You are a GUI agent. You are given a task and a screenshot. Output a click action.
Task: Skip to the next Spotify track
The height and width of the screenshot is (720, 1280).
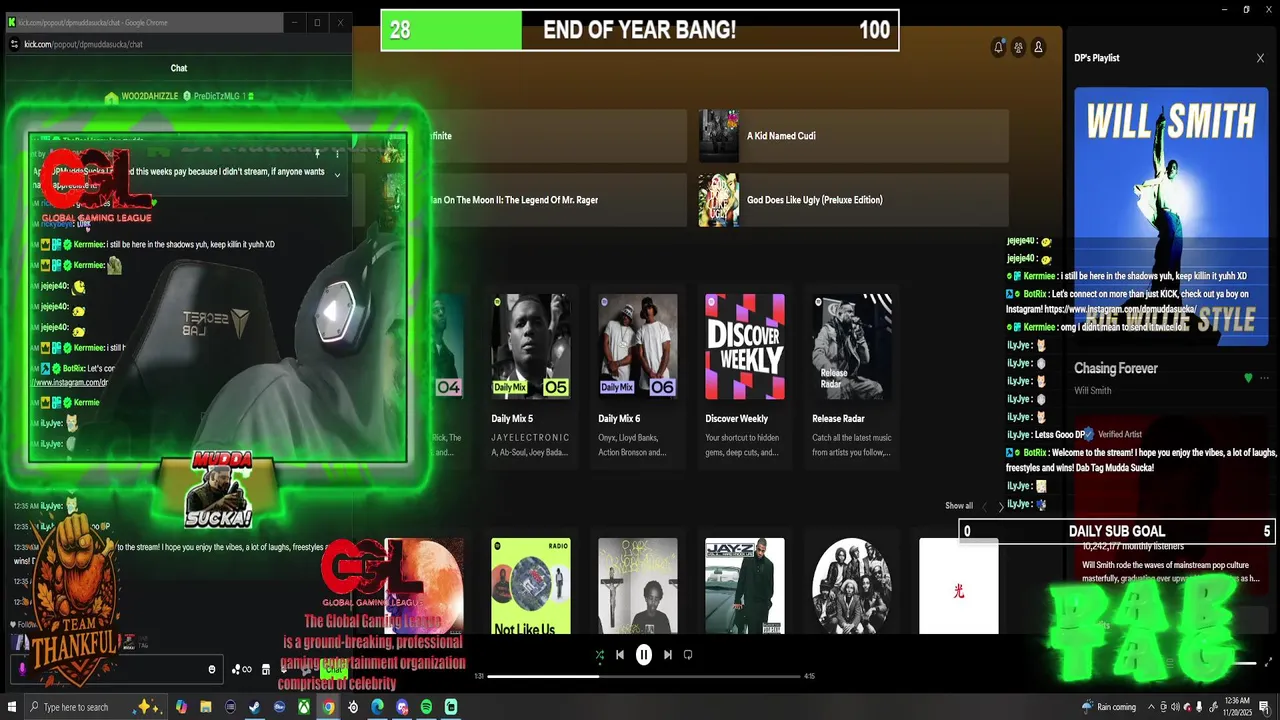pos(668,655)
